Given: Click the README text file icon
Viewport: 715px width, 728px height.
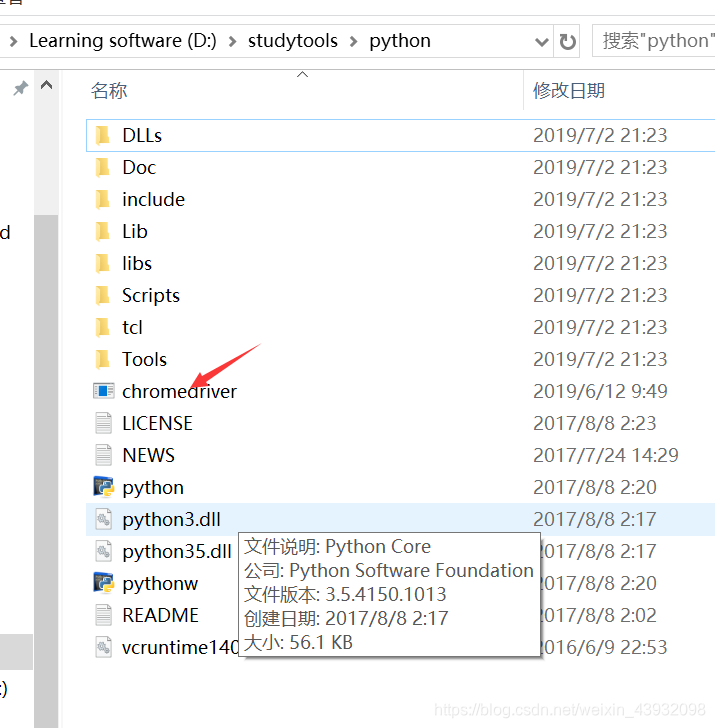Looking at the screenshot, I should click(x=104, y=616).
